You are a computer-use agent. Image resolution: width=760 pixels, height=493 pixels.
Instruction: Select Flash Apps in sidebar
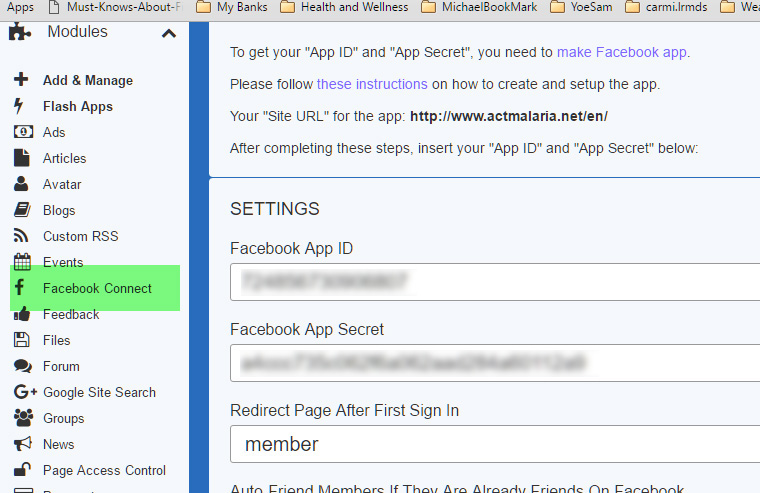pos(77,106)
